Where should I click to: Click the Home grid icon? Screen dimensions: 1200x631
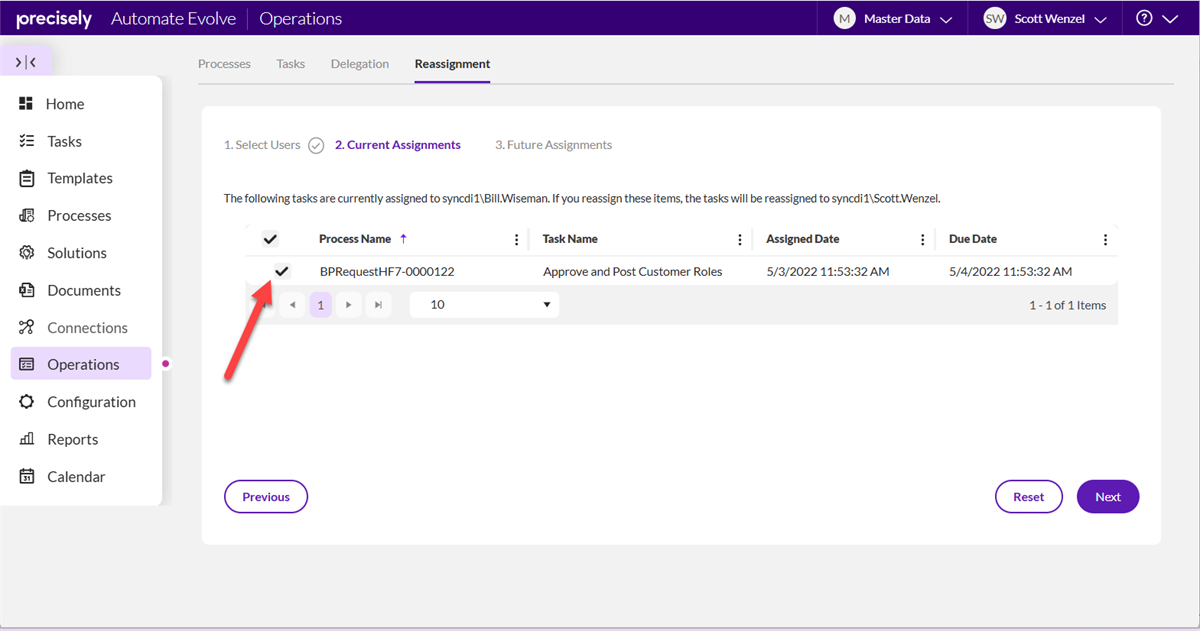(x=27, y=104)
